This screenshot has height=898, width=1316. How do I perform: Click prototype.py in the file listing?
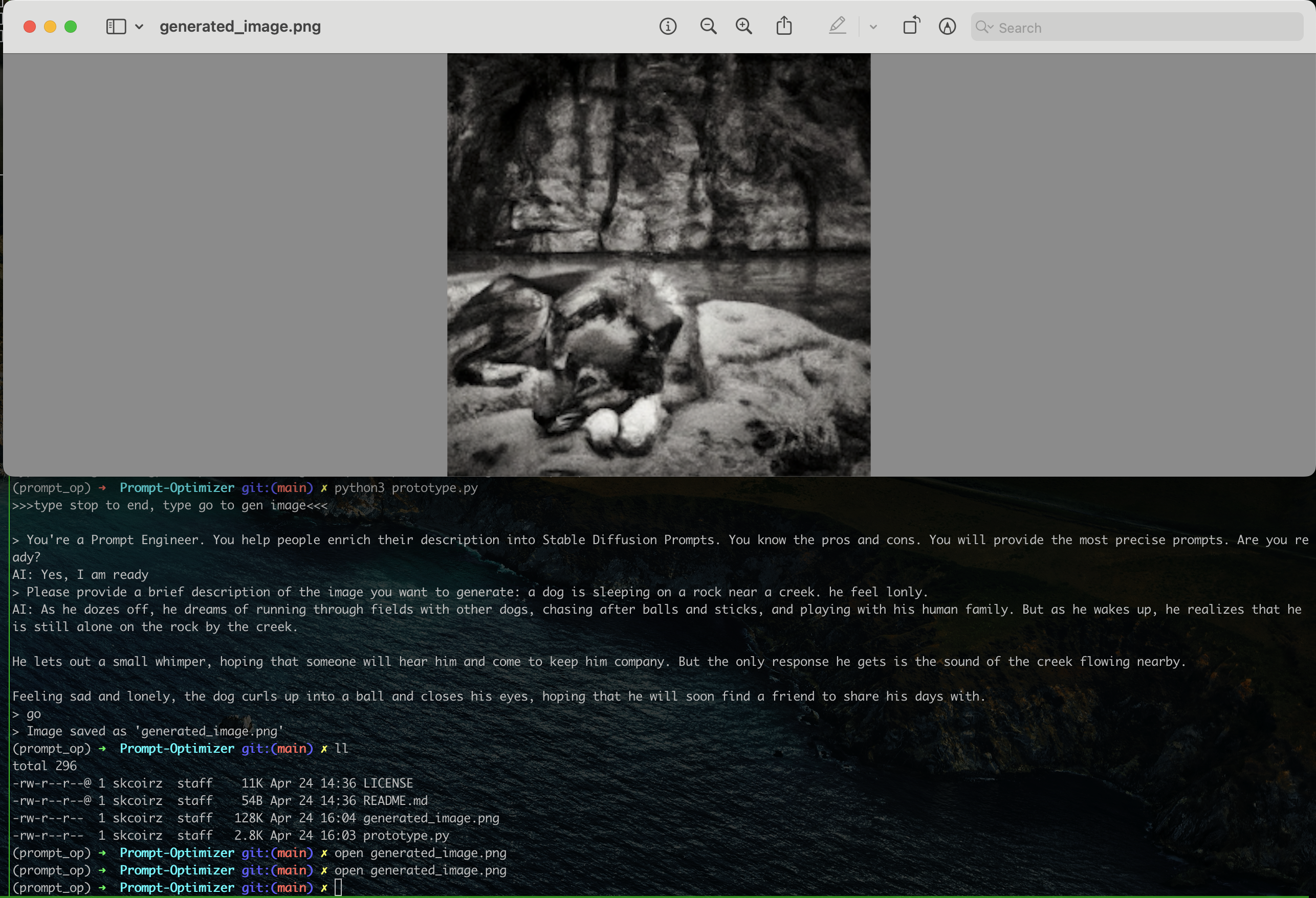406,835
